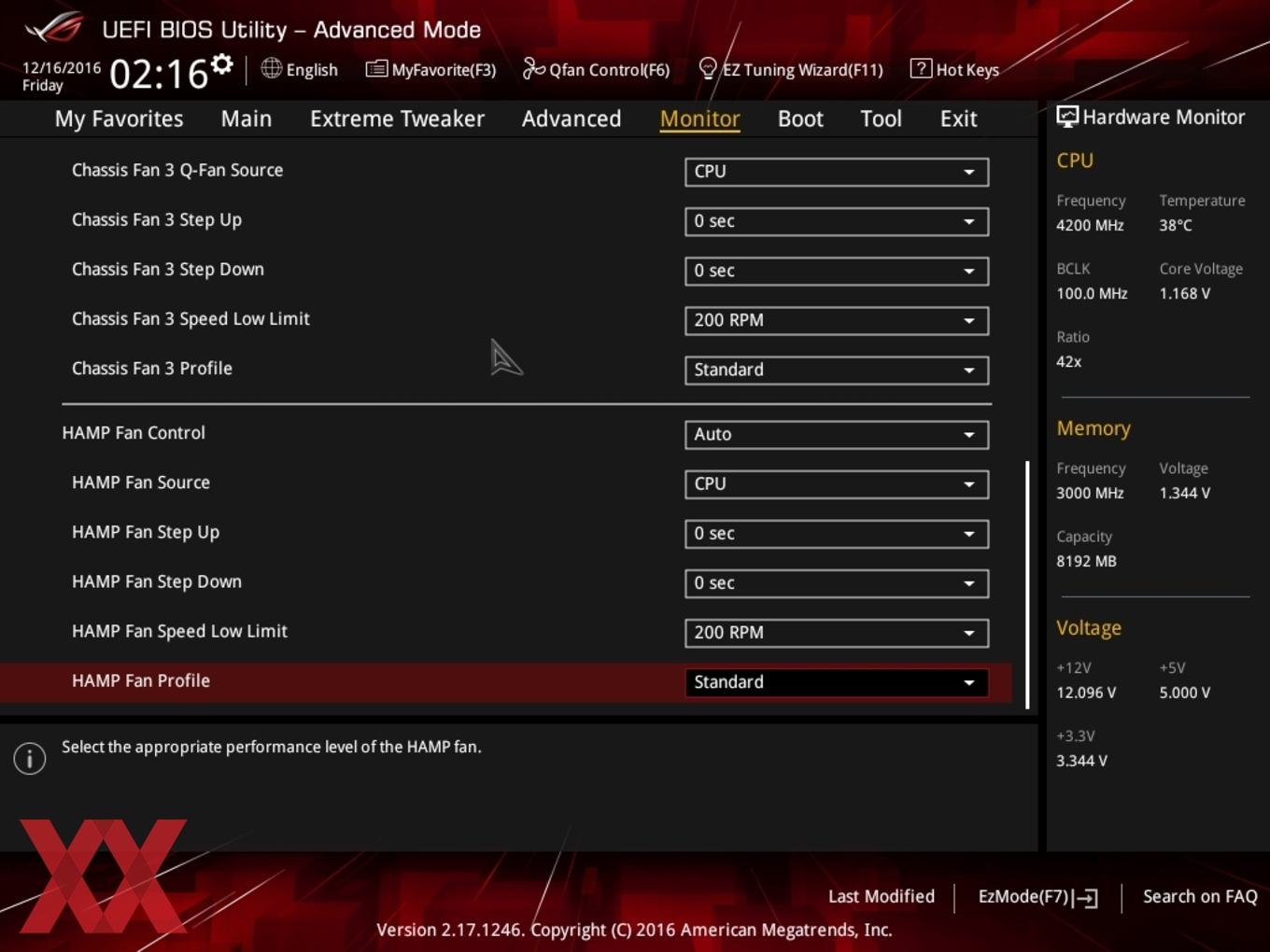Click the Hardware Monitor panel title
Viewport: 1270px width, 952px height.
point(1164,117)
